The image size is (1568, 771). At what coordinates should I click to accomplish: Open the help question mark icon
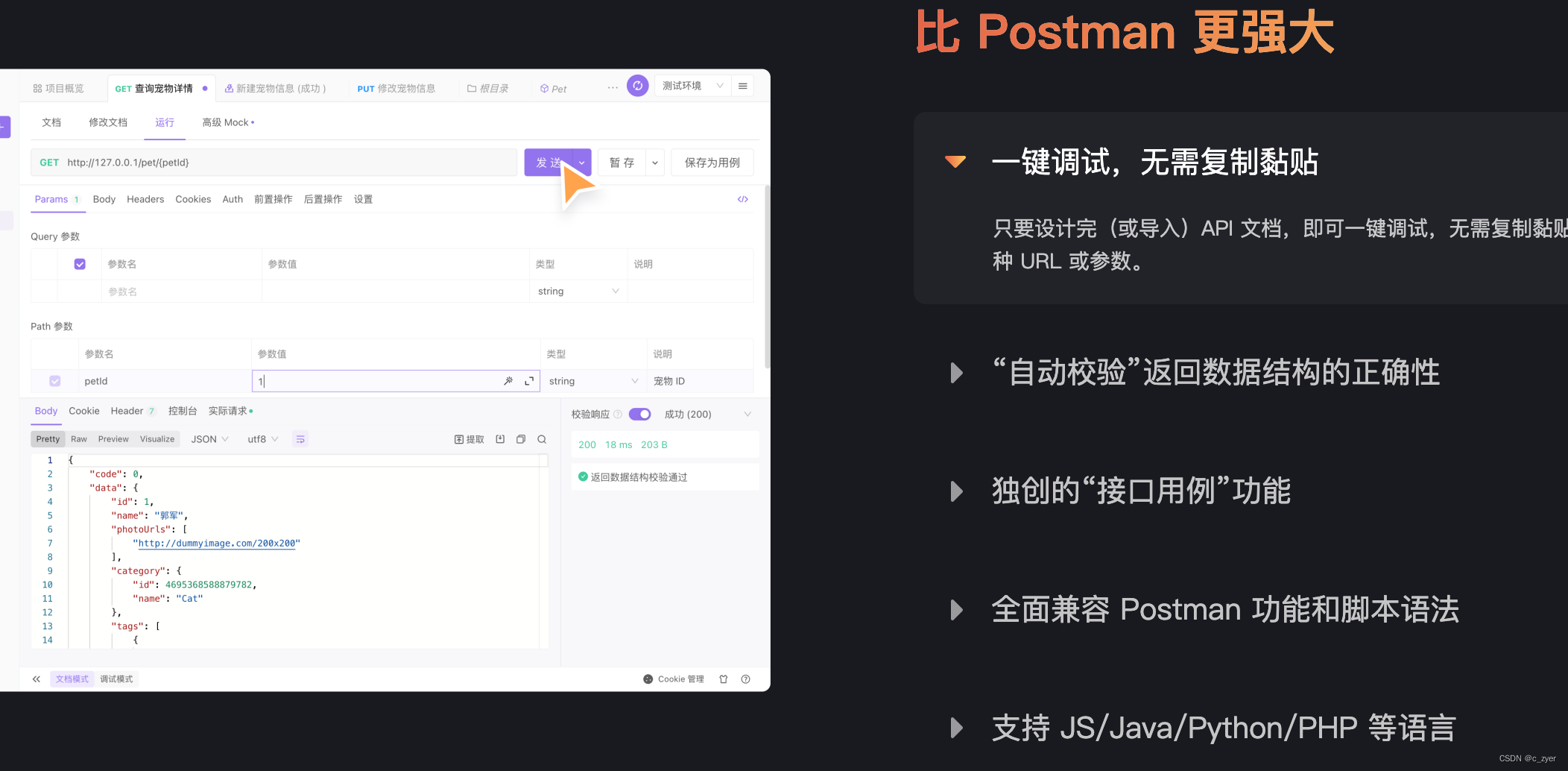745,679
